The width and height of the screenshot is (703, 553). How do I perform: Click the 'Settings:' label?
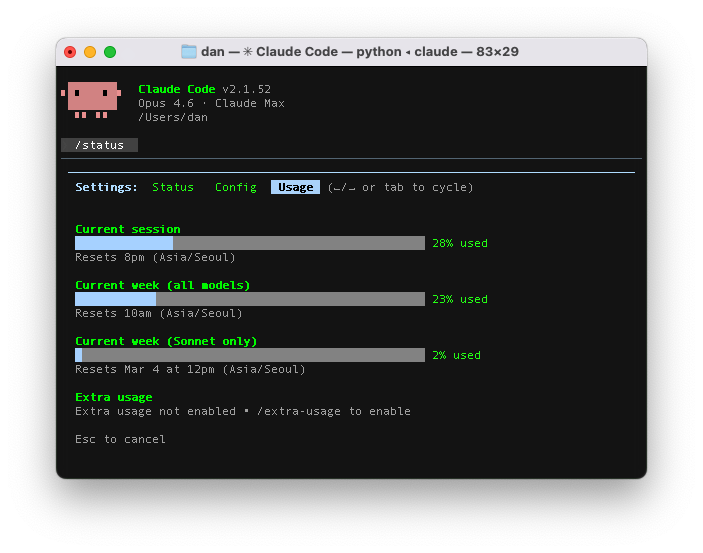(106, 187)
